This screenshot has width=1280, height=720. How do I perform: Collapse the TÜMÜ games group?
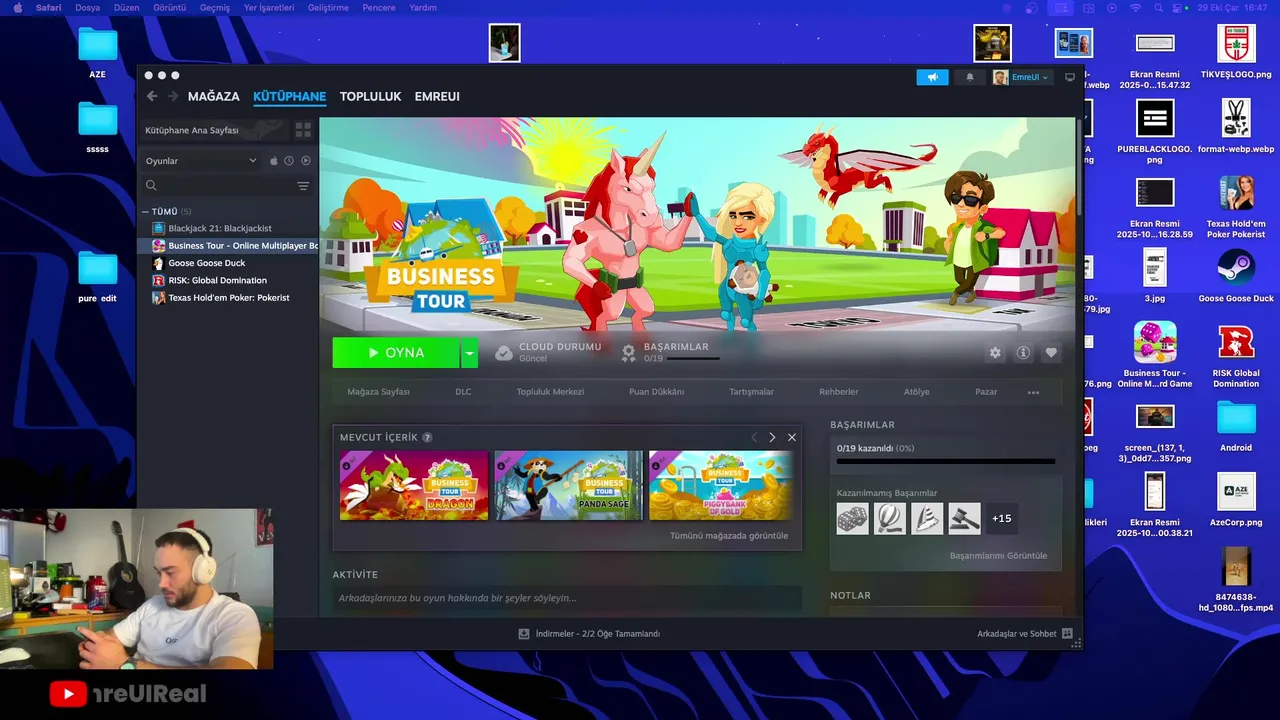point(145,212)
